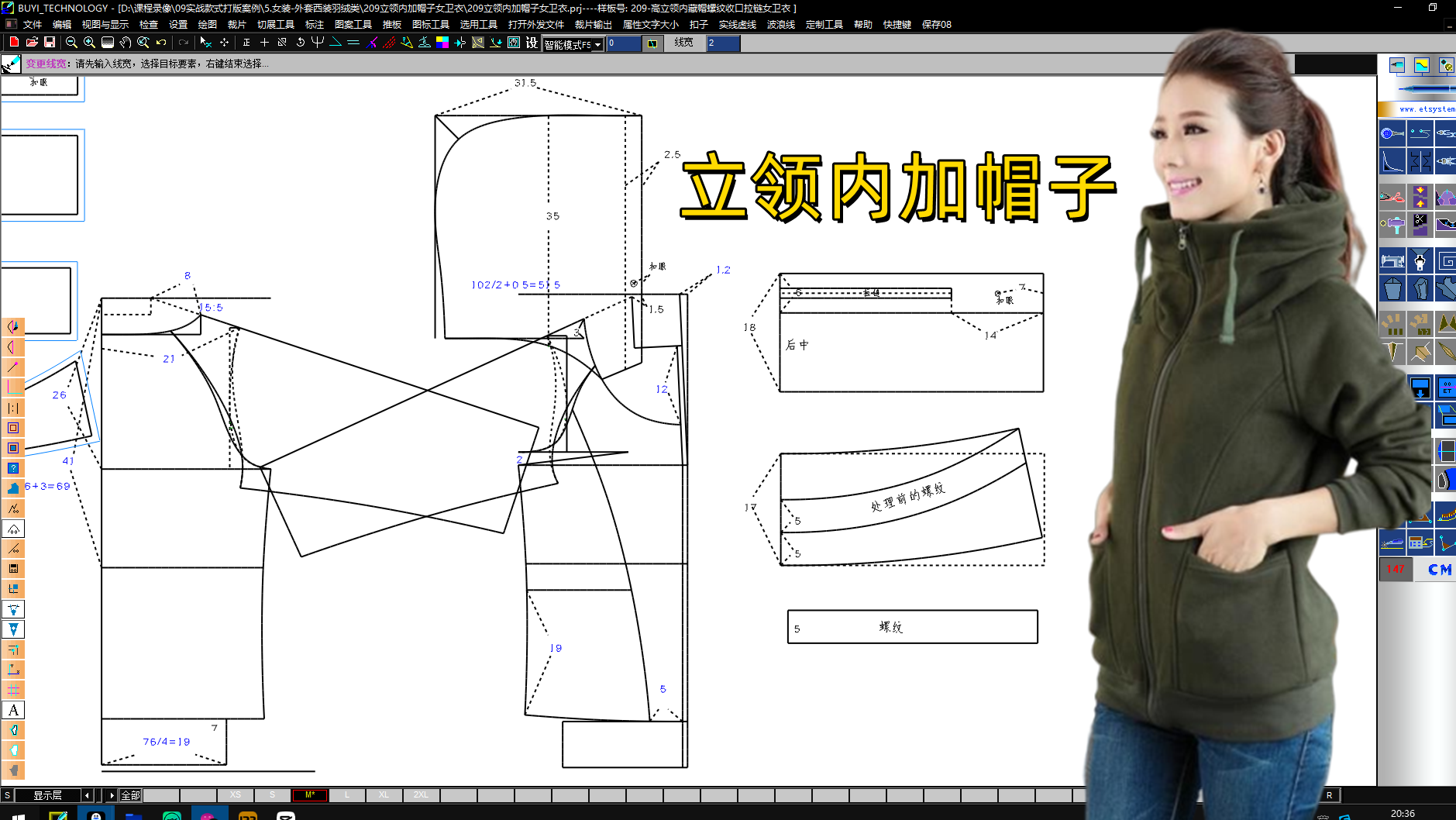Open the 视图与显示 menu
Viewport: 1456px width, 820px height.
[105, 25]
